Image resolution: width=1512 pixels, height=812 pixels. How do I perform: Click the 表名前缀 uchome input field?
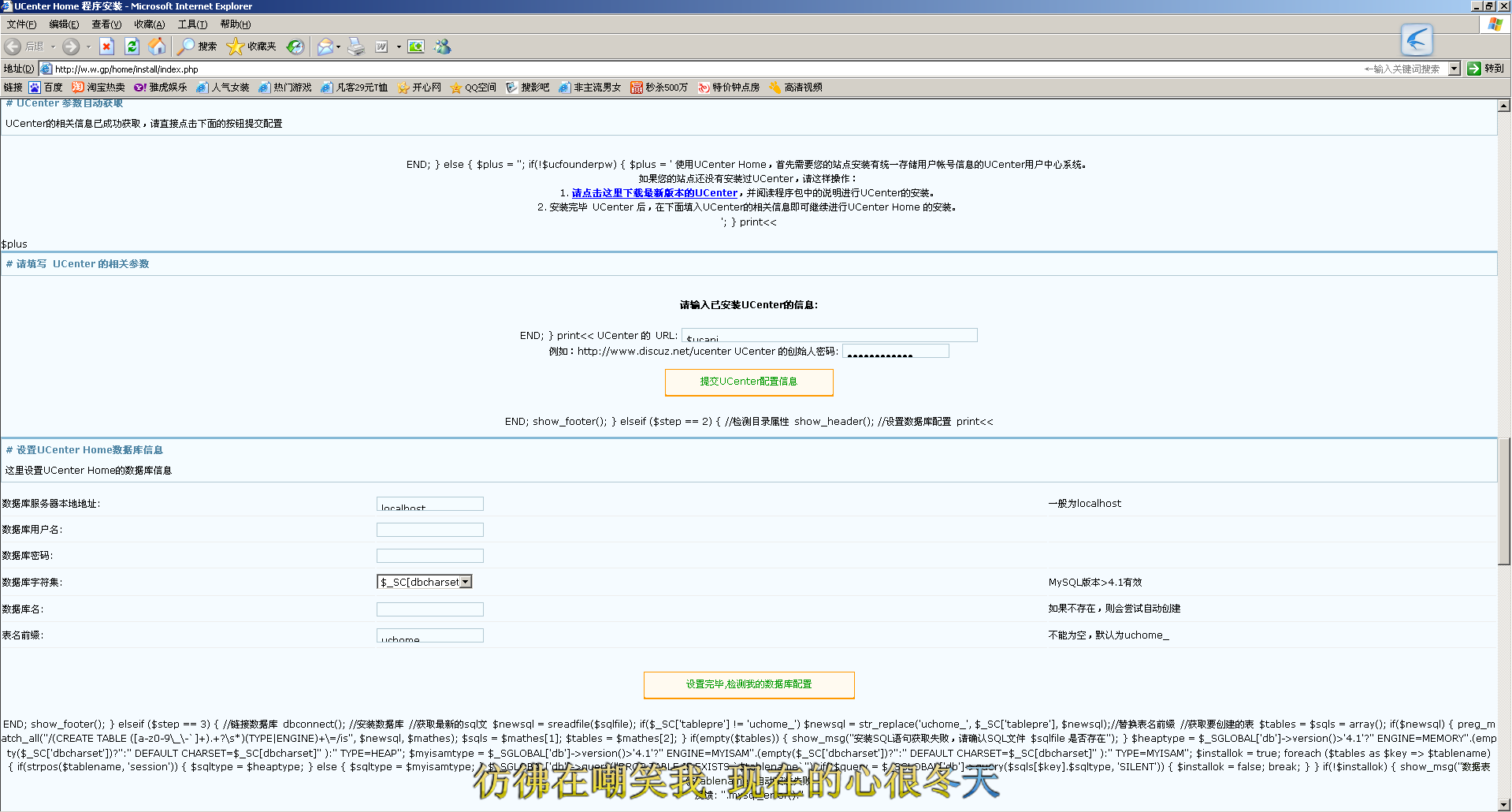tap(430, 635)
